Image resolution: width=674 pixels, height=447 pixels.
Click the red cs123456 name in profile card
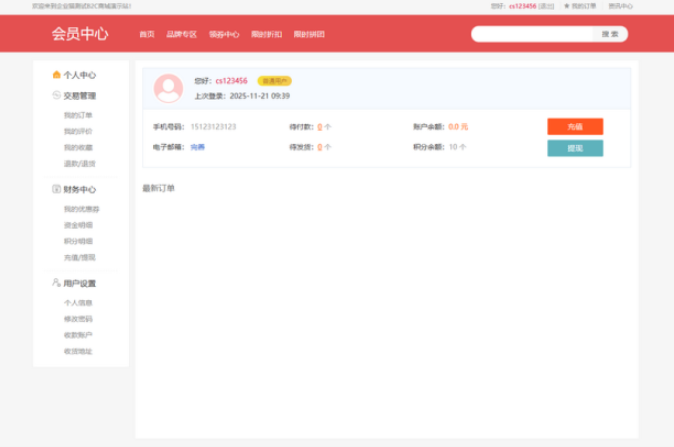pos(231,81)
